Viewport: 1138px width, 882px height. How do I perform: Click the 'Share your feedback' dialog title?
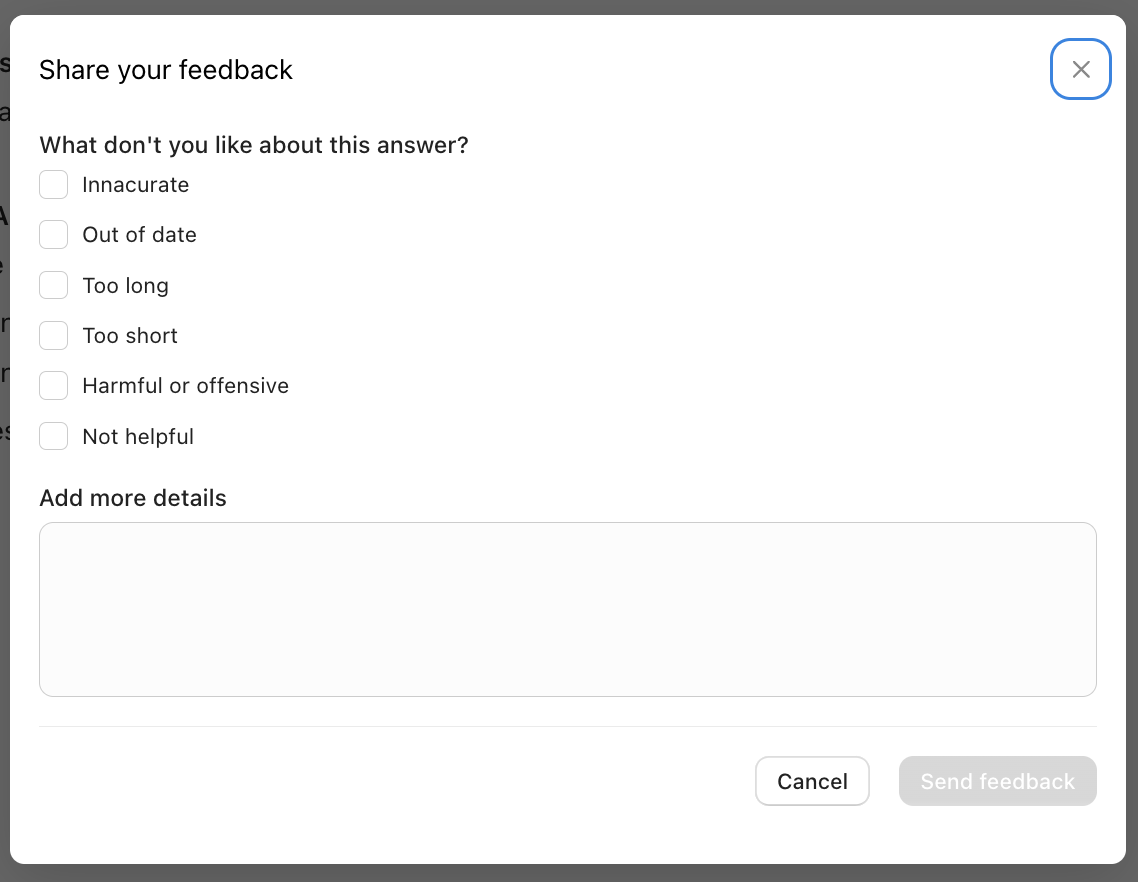coord(166,70)
